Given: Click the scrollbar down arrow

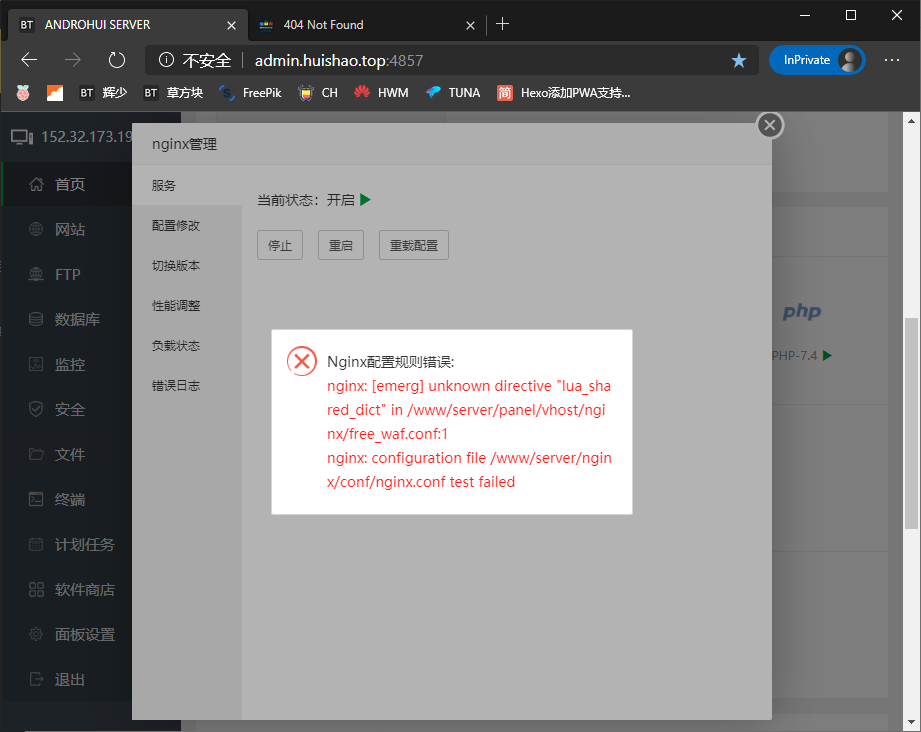Looking at the screenshot, I should [x=911, y=722].
